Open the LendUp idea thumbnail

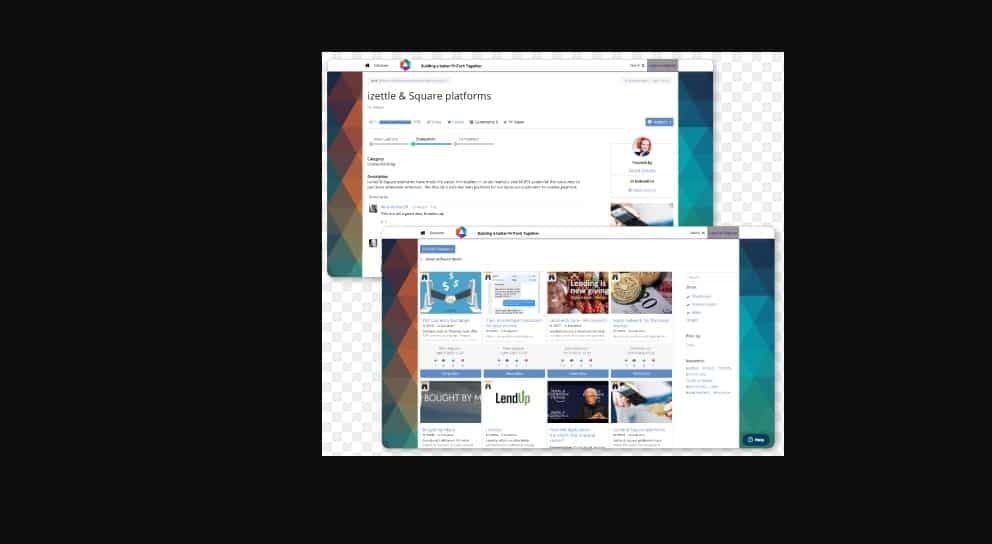point(514,400)
